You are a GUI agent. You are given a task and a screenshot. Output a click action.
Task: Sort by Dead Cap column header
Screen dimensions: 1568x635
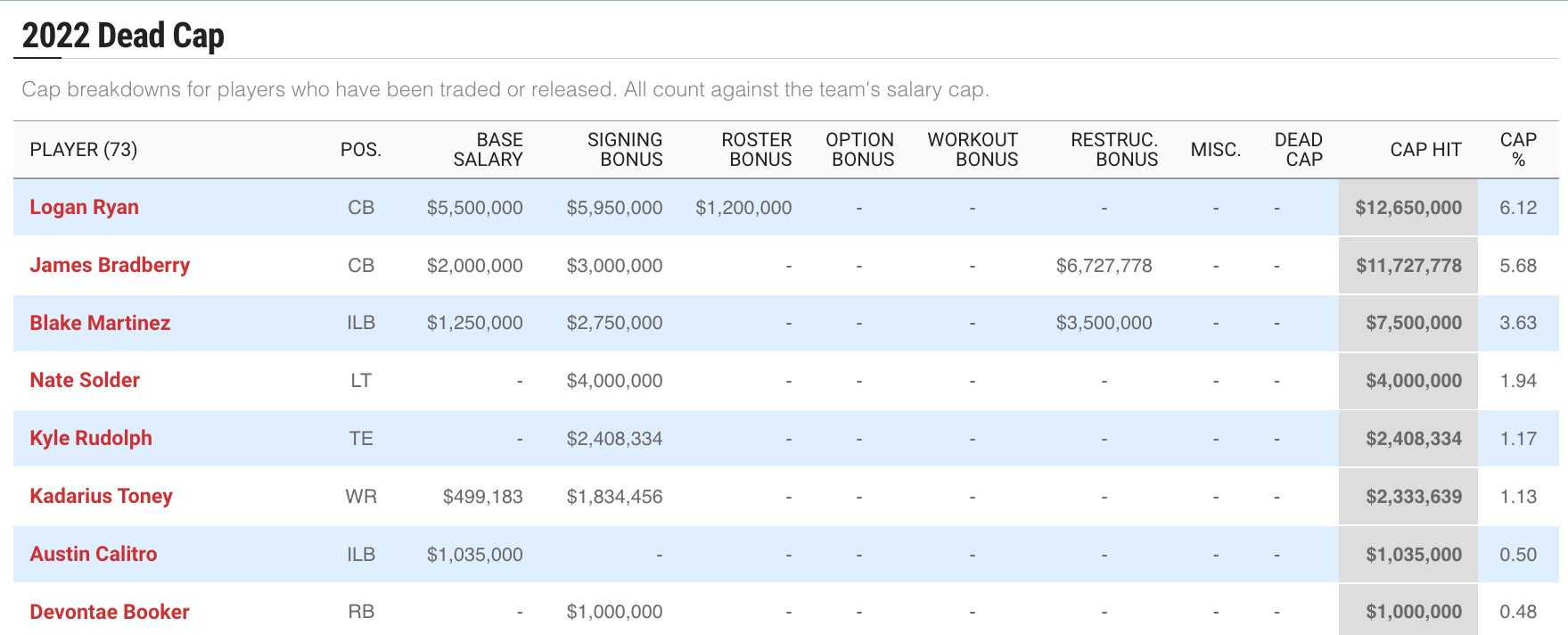pyautogui.click(x=1299, y=150)
